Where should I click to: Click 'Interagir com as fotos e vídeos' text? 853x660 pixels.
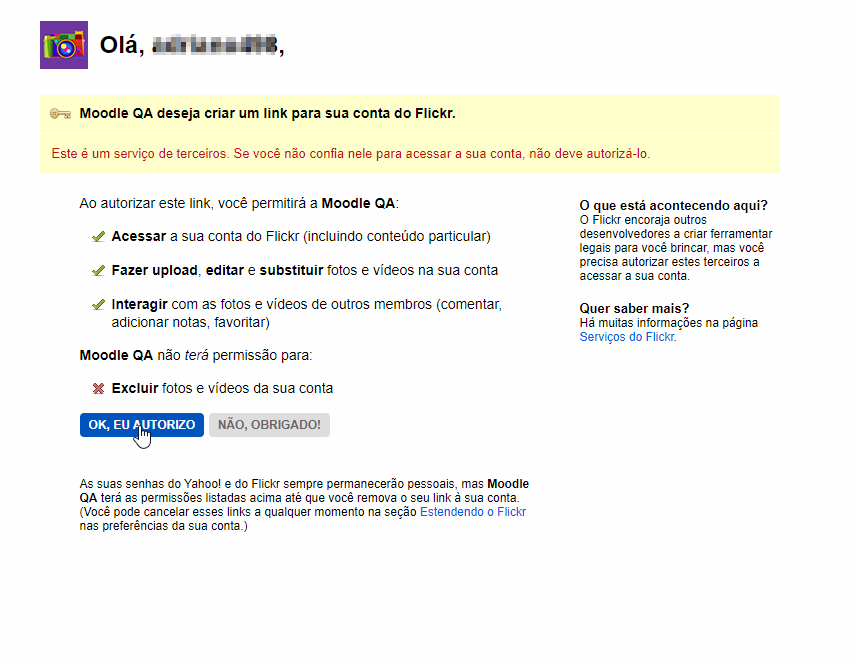coord(307,313)
